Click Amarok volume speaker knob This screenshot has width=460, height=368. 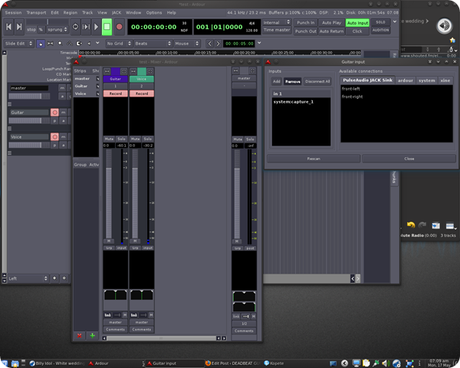pyautogui.click(x=444, y=26)
